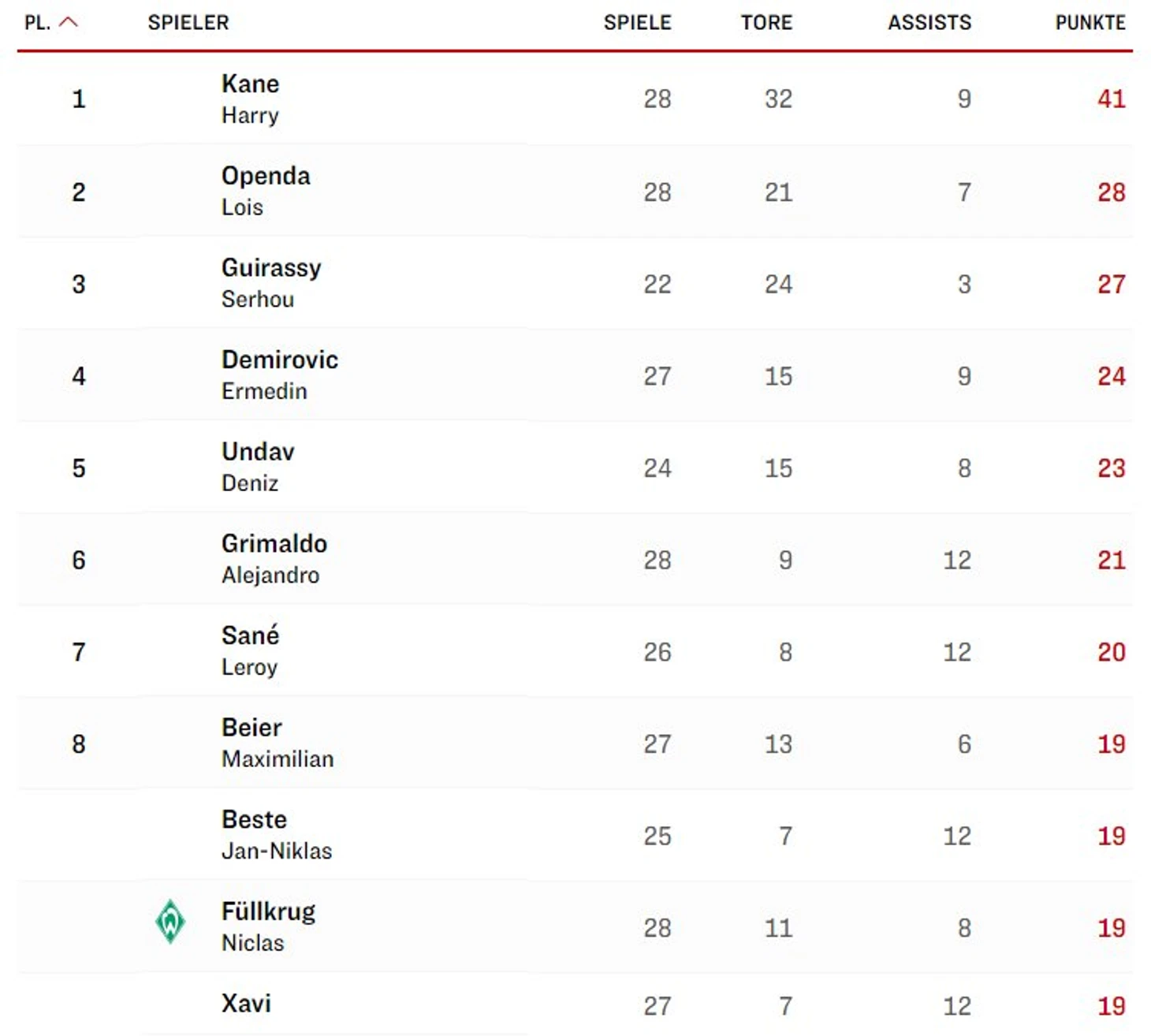The image size is (1151, 1036).
Task: Open Harry Kane's player profile
Action: [x=251, y=99]
